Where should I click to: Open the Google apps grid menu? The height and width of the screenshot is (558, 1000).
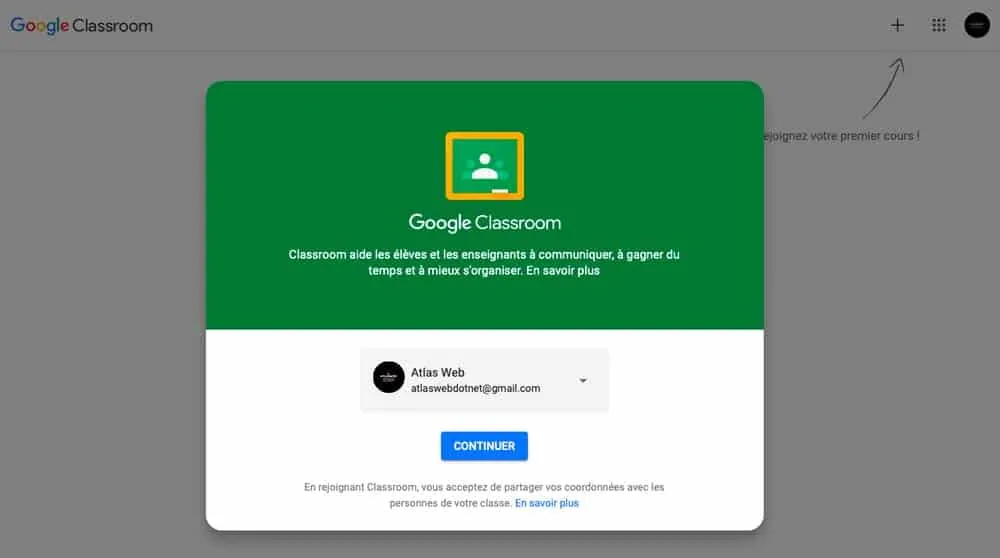(x=938, y=26)
